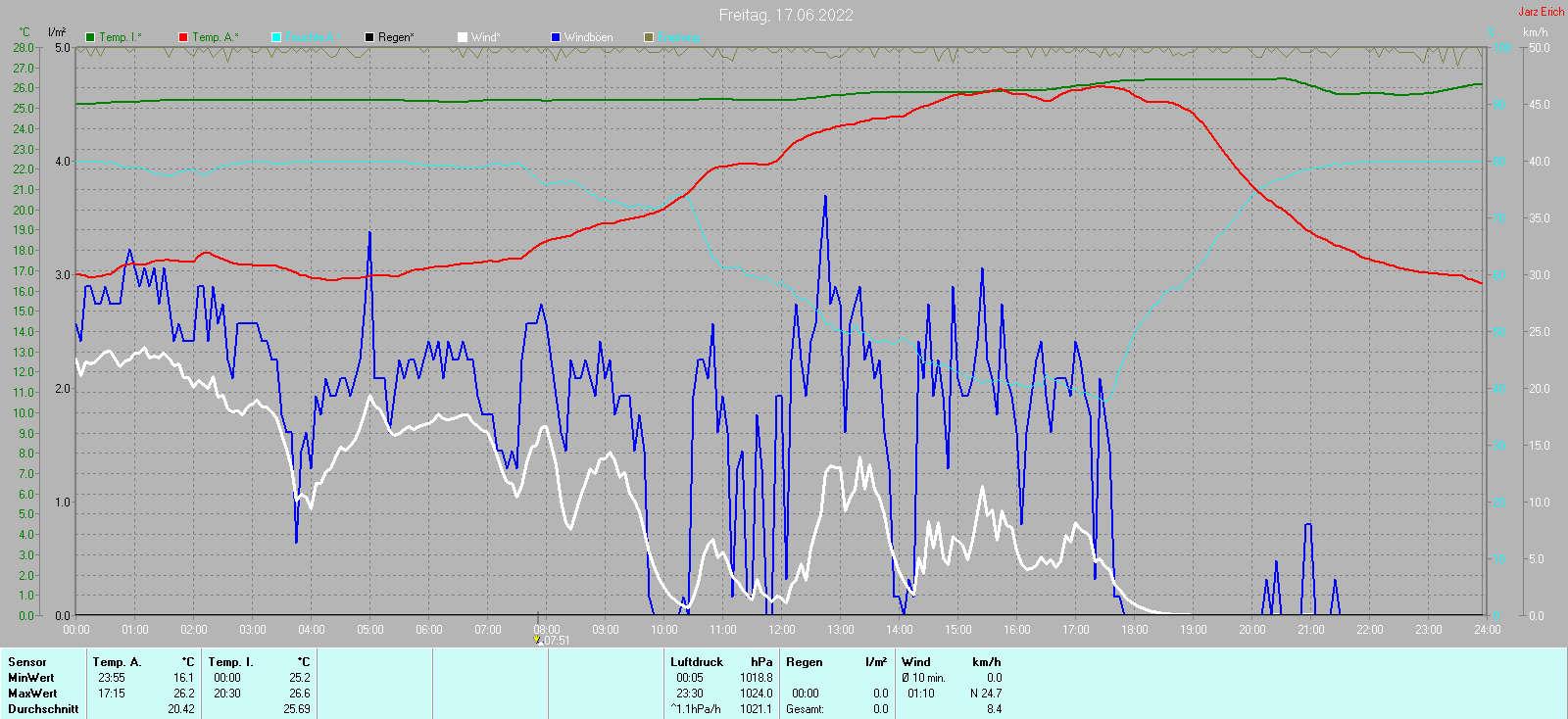Click the black Regen legend swatch
1568x719 pixels.
tap(369, 37)
